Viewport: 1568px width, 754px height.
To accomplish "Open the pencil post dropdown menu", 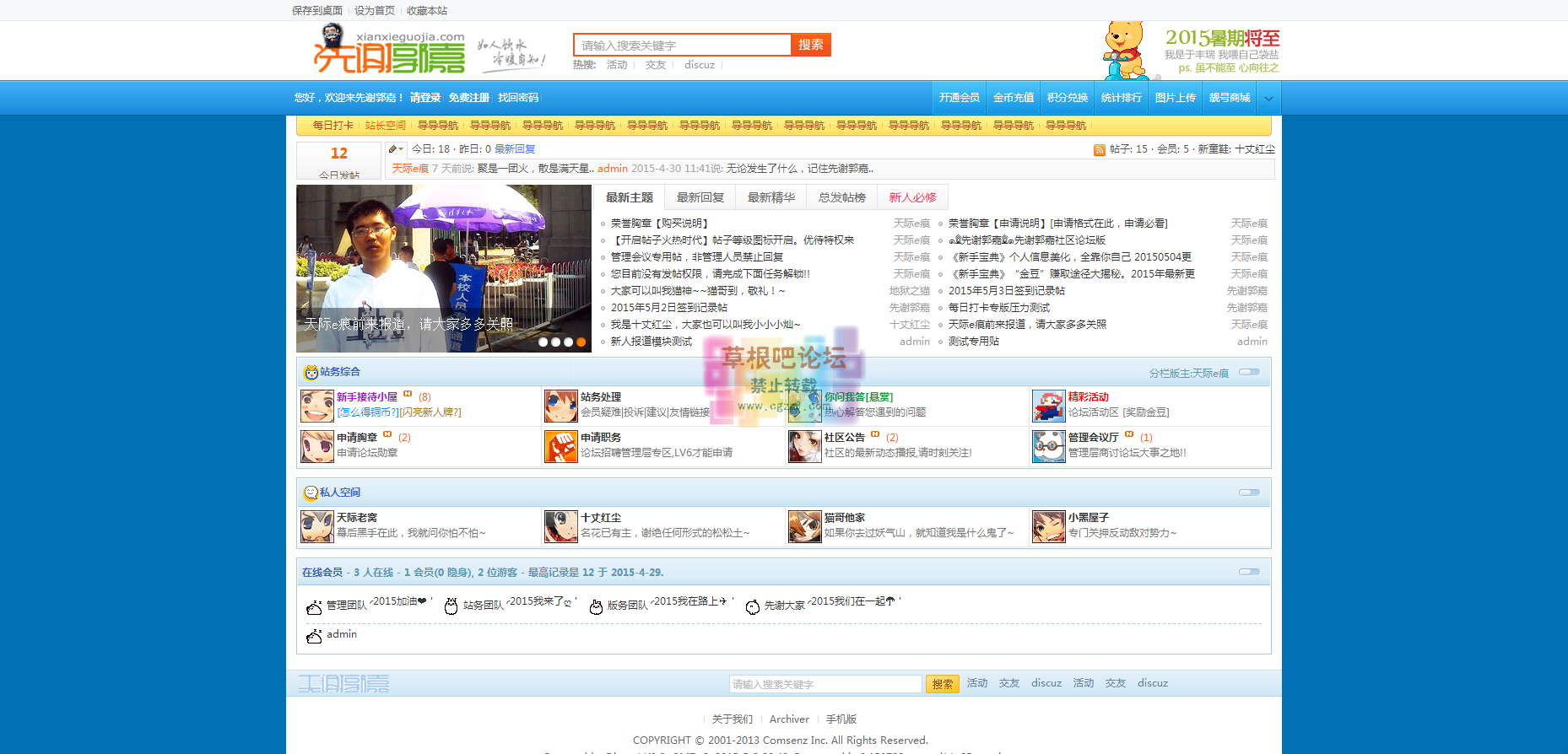I will click(x=396, y=149).
